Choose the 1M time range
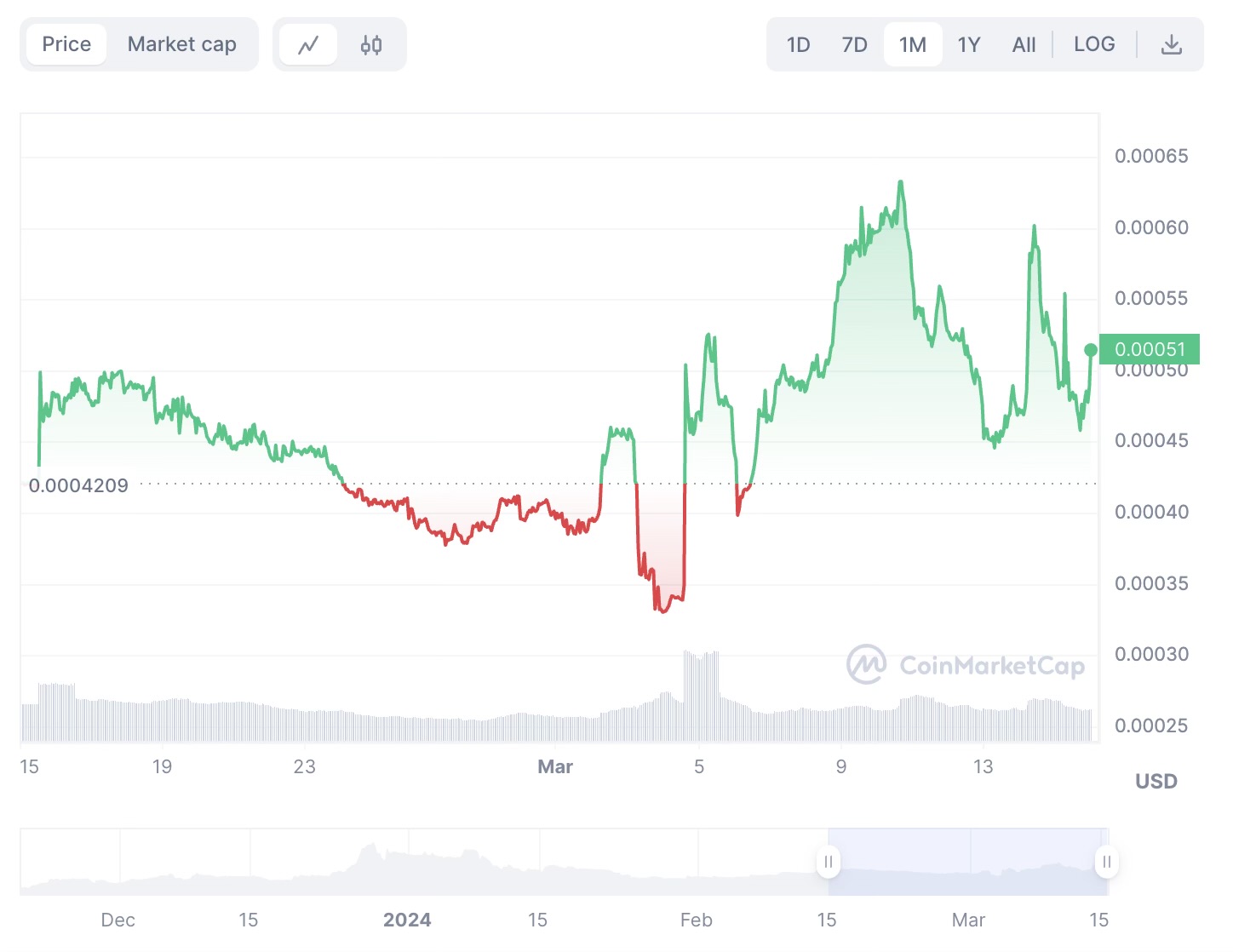 pyautogui.click(x=913, y=44)
